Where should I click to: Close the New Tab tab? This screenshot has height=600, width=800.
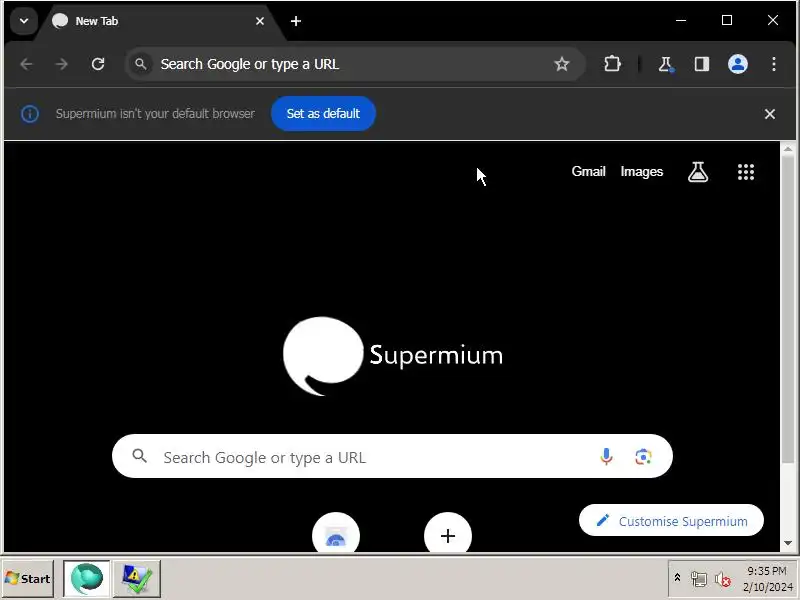[260, 21]
